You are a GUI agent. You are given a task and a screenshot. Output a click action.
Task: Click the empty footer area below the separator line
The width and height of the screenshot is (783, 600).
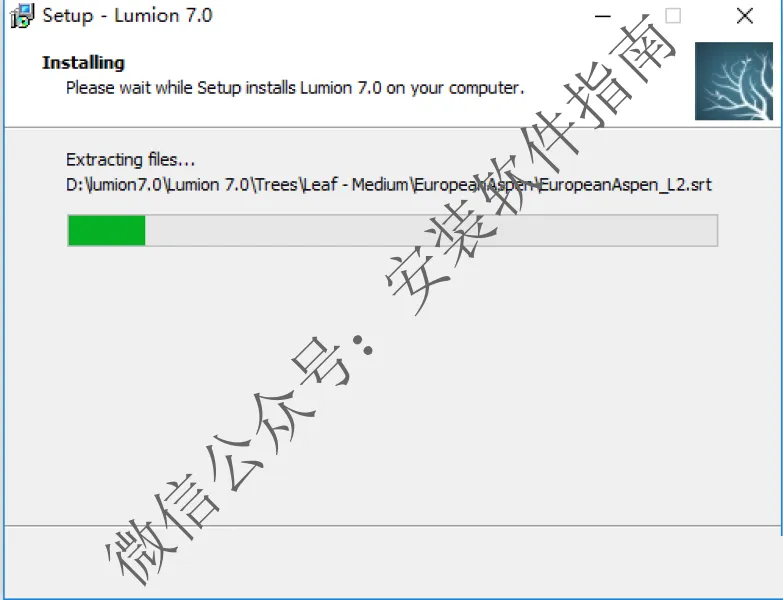pyautogui.click(x=392, y=562)
